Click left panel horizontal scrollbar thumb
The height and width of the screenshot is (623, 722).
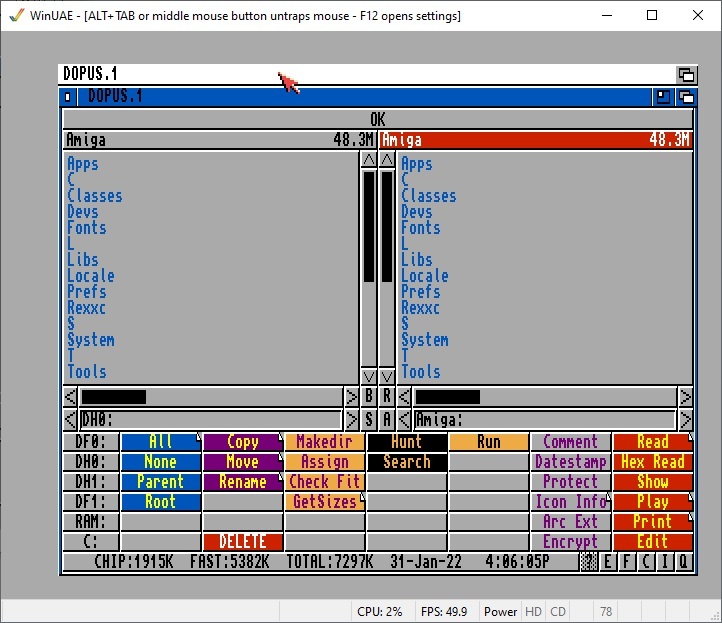pos(114,396)
